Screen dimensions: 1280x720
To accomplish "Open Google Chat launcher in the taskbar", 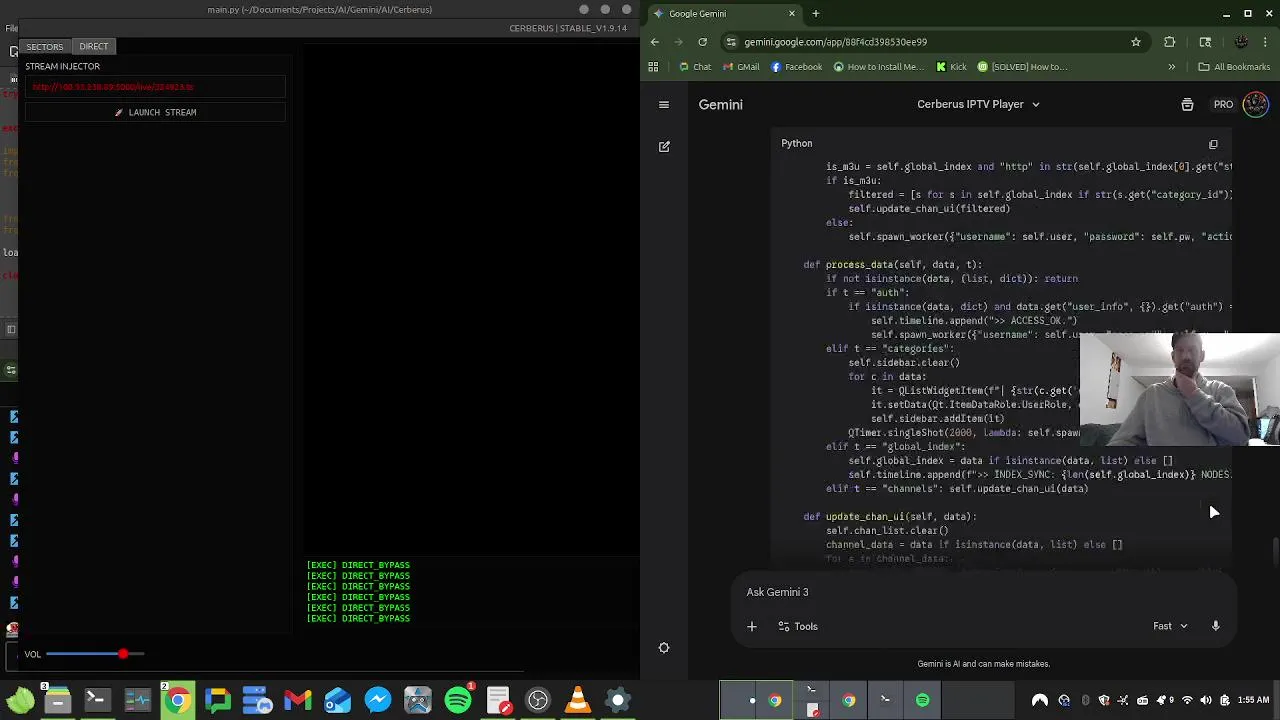I will 218,700.
